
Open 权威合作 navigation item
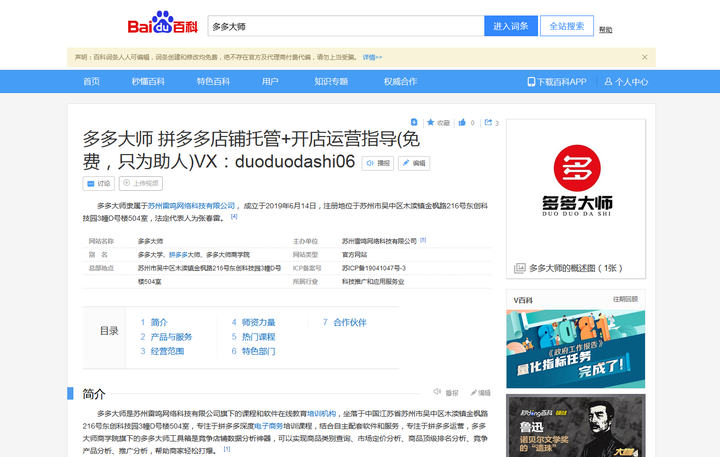(400, 81)
